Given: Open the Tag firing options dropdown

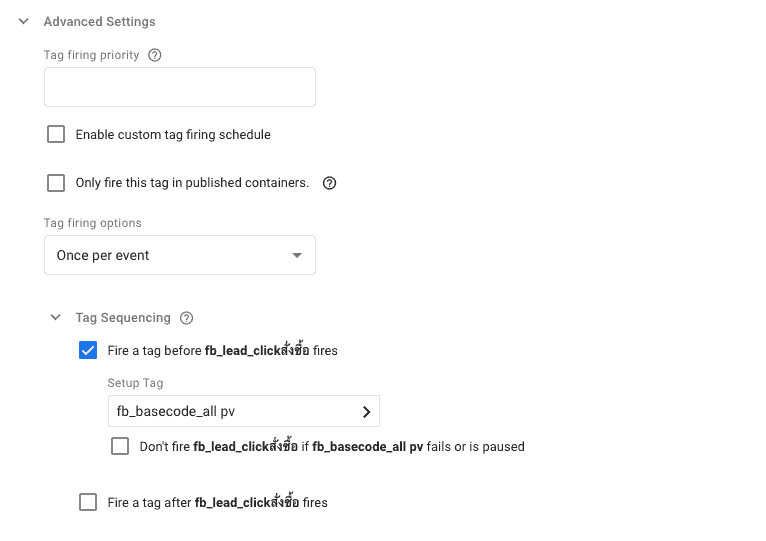Looking at the screenshot, I should 180,255.
